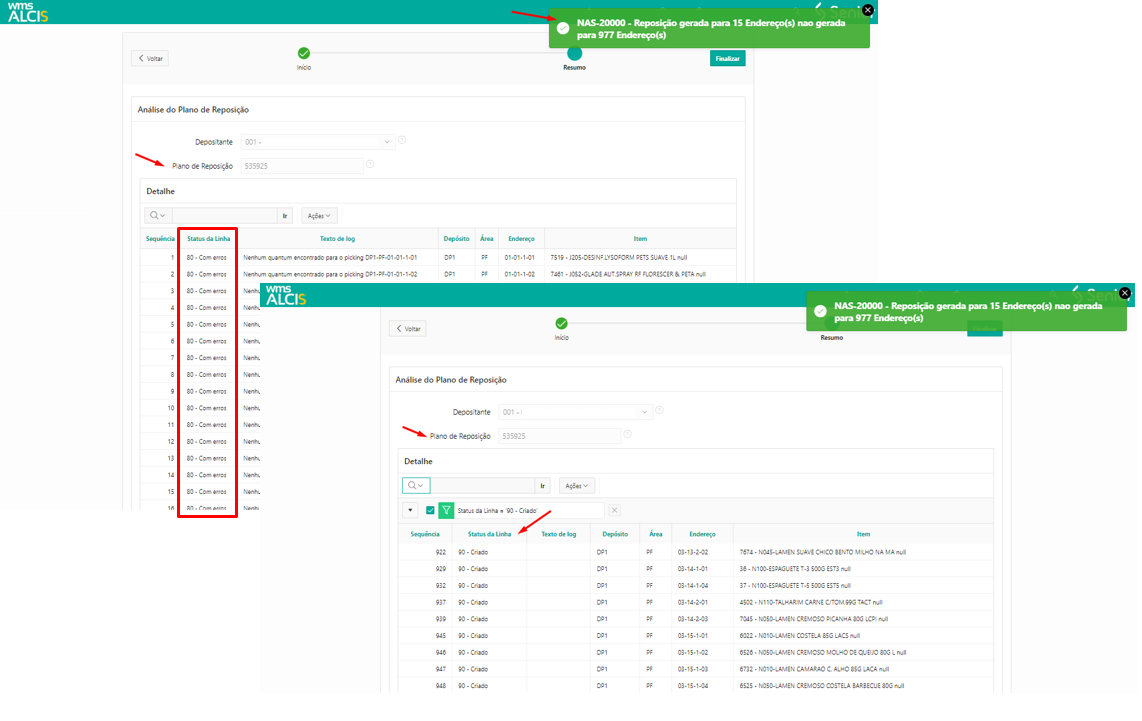
Task: Click item 7045 - N050-LAMEN CREMOSO PICANHA
Action: tap(814, 620)
